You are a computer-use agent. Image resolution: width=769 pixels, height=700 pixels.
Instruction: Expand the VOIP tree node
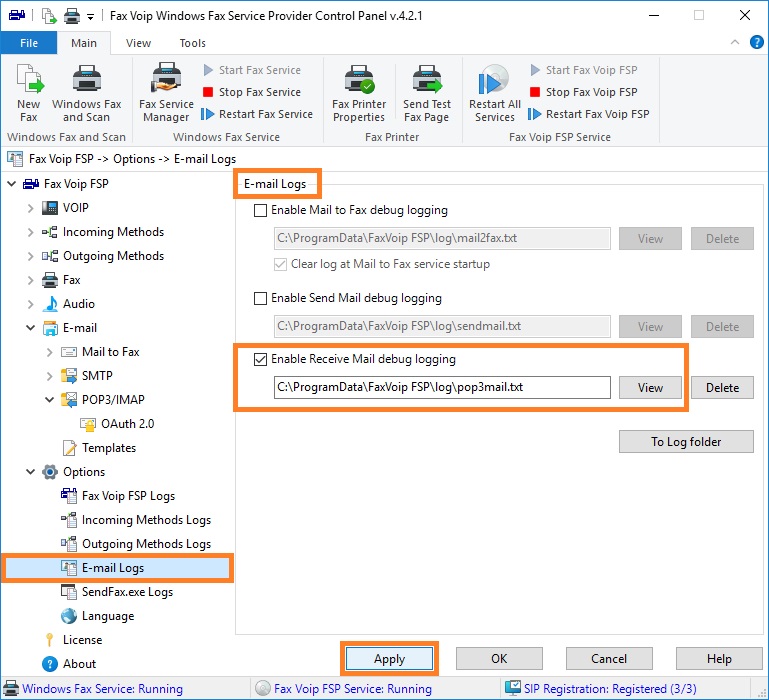pyautogui.click(x=30, y=208)
